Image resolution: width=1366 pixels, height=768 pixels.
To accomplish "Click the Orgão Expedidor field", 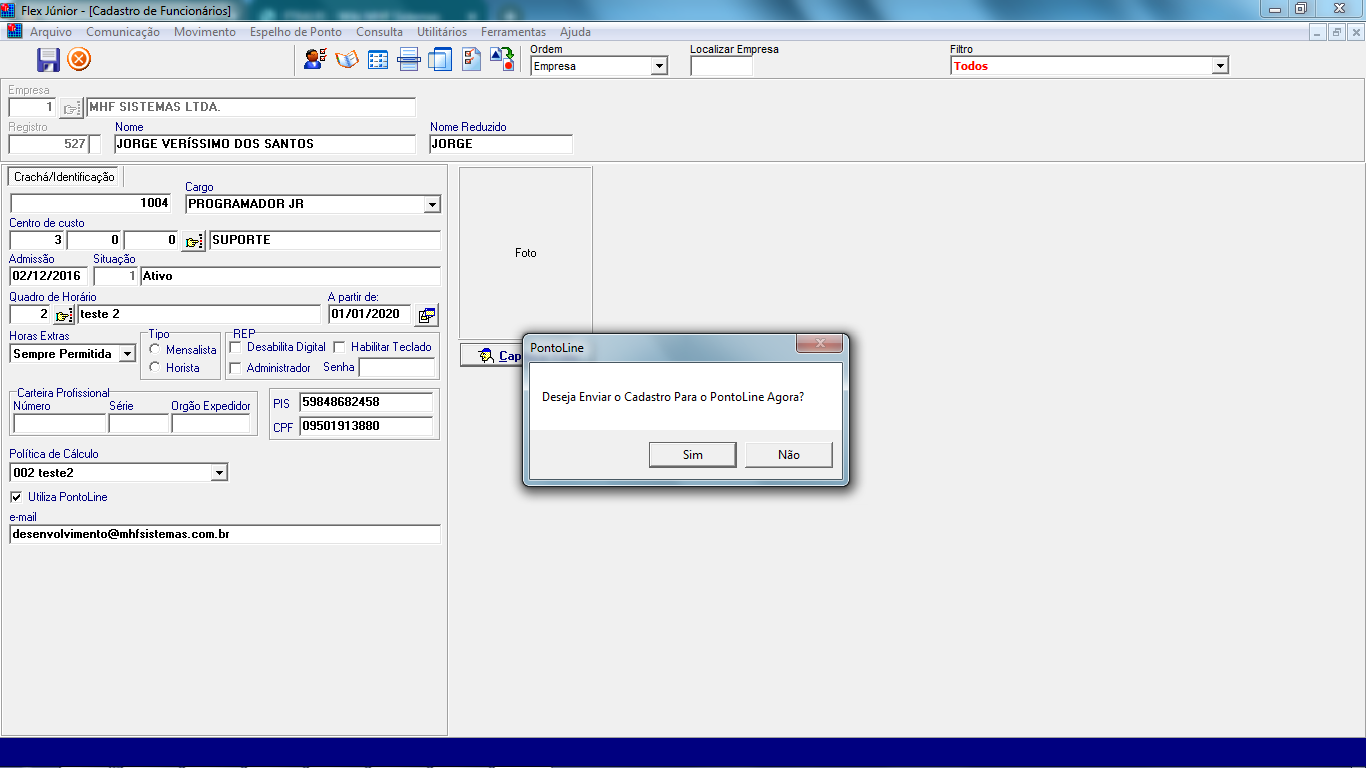I will click(x=211, y=424).
